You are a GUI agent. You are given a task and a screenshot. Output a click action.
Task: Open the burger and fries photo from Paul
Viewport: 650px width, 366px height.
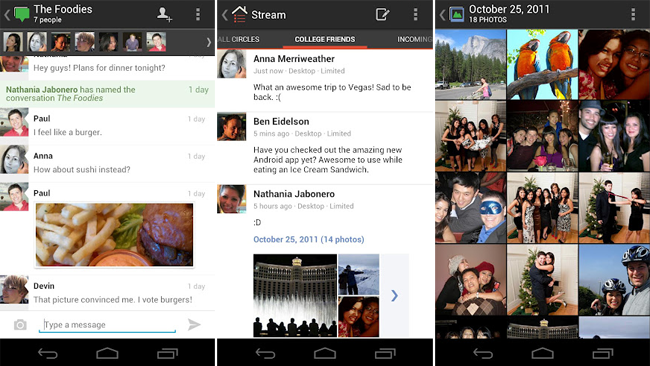(114, 235)
